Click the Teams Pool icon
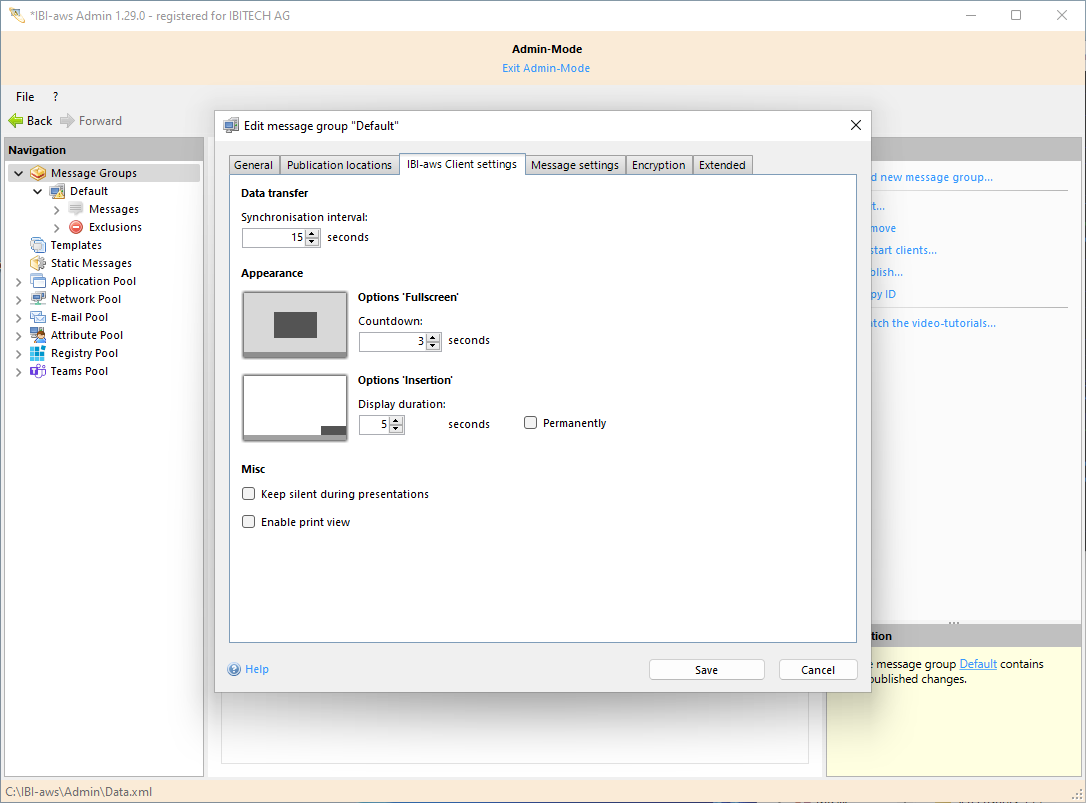The image size is (1086, 803). coord(38,371)
